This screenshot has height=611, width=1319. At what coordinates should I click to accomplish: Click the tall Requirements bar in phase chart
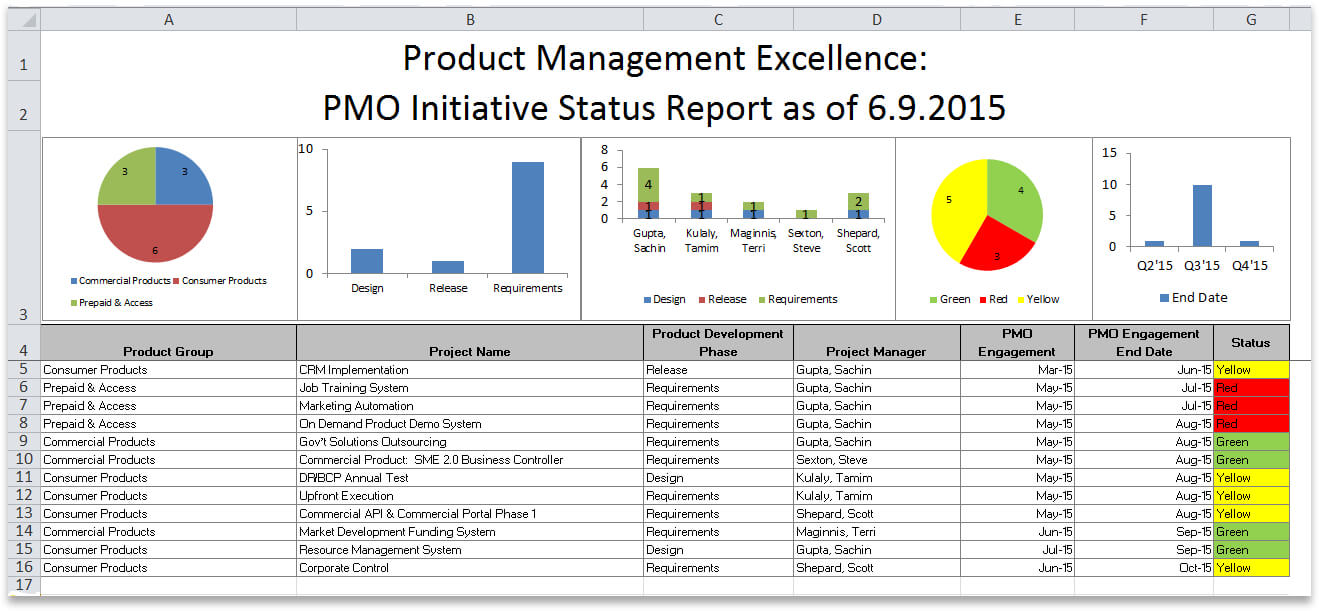pyautogui.click(x=527, y=217)
